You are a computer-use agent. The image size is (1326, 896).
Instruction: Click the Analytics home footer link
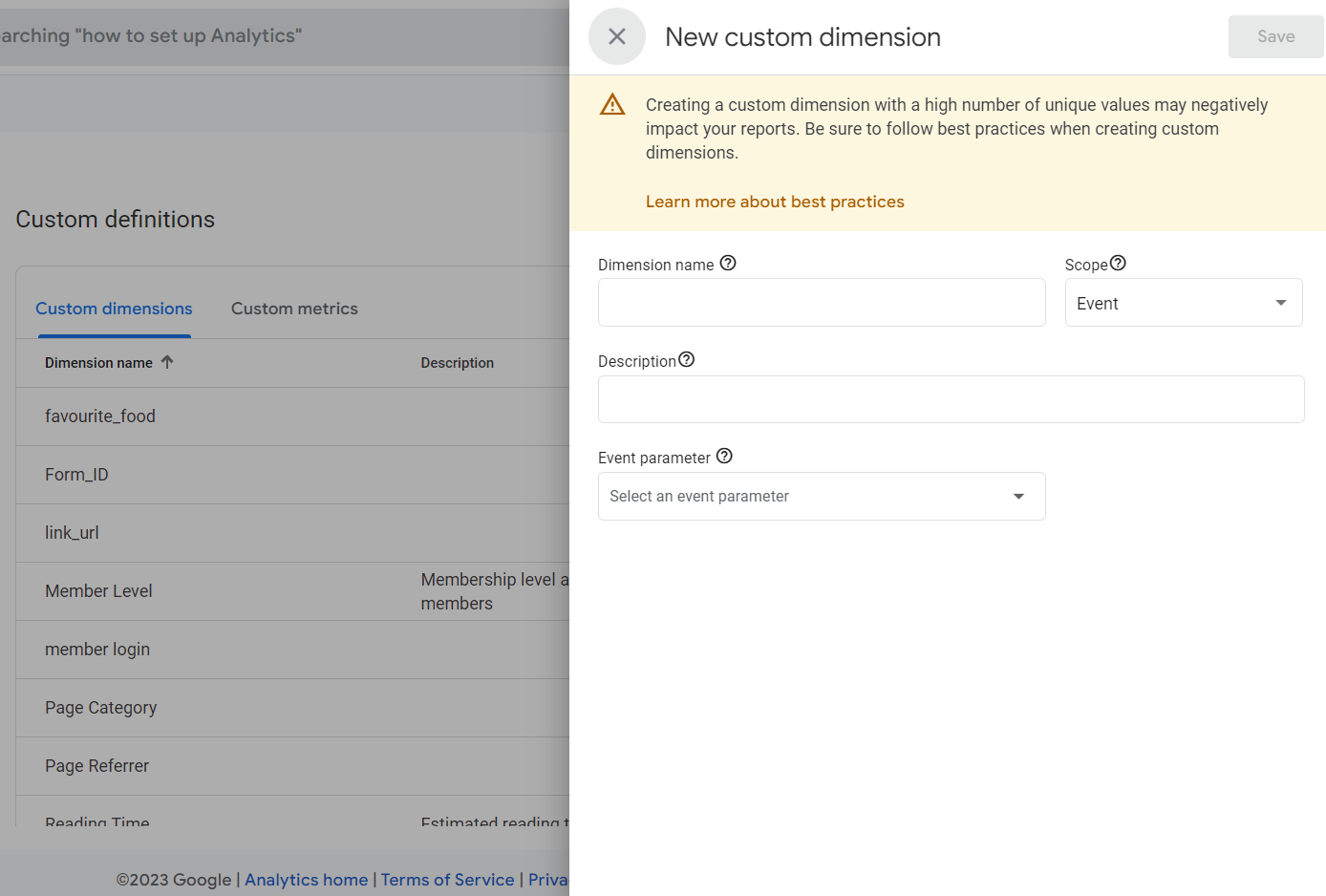pyautogui.click(x=306, y=879)
